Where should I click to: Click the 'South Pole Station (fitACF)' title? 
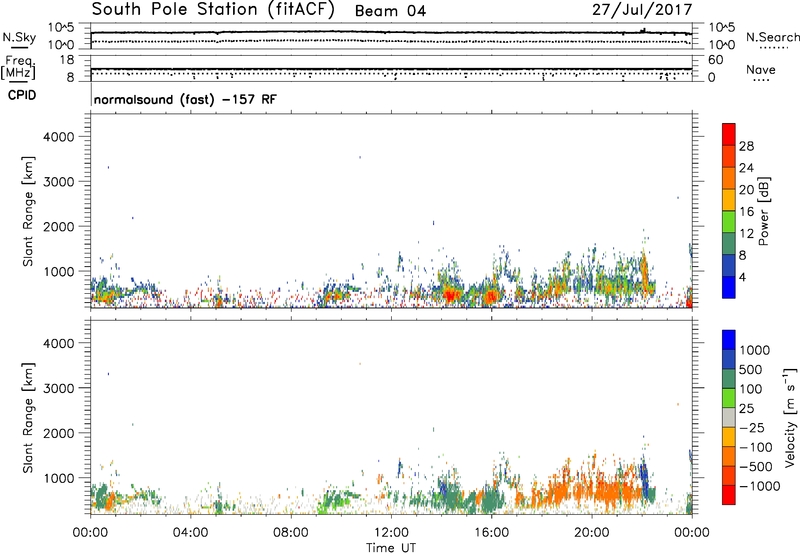pos(213,10)
